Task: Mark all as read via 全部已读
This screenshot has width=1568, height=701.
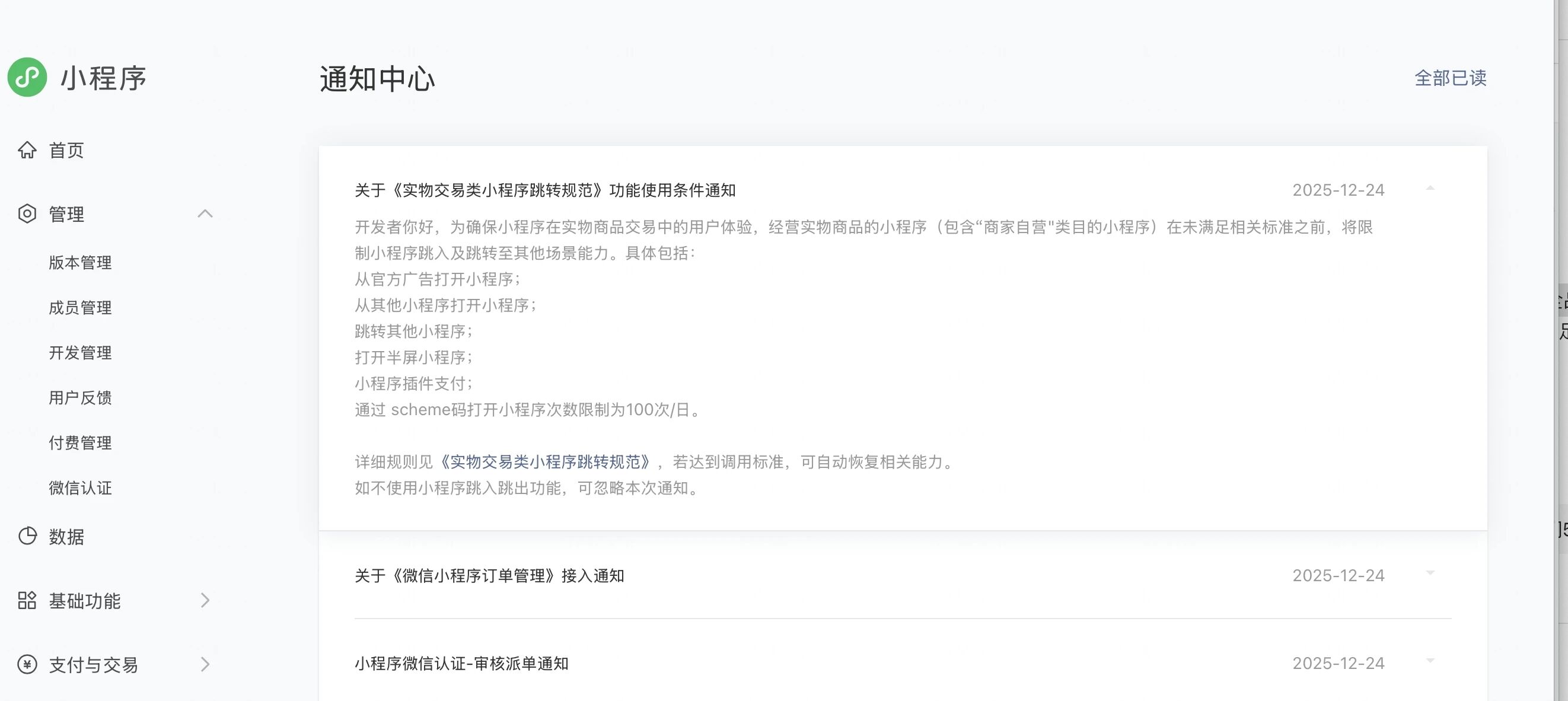Action: coord(1451,78)
